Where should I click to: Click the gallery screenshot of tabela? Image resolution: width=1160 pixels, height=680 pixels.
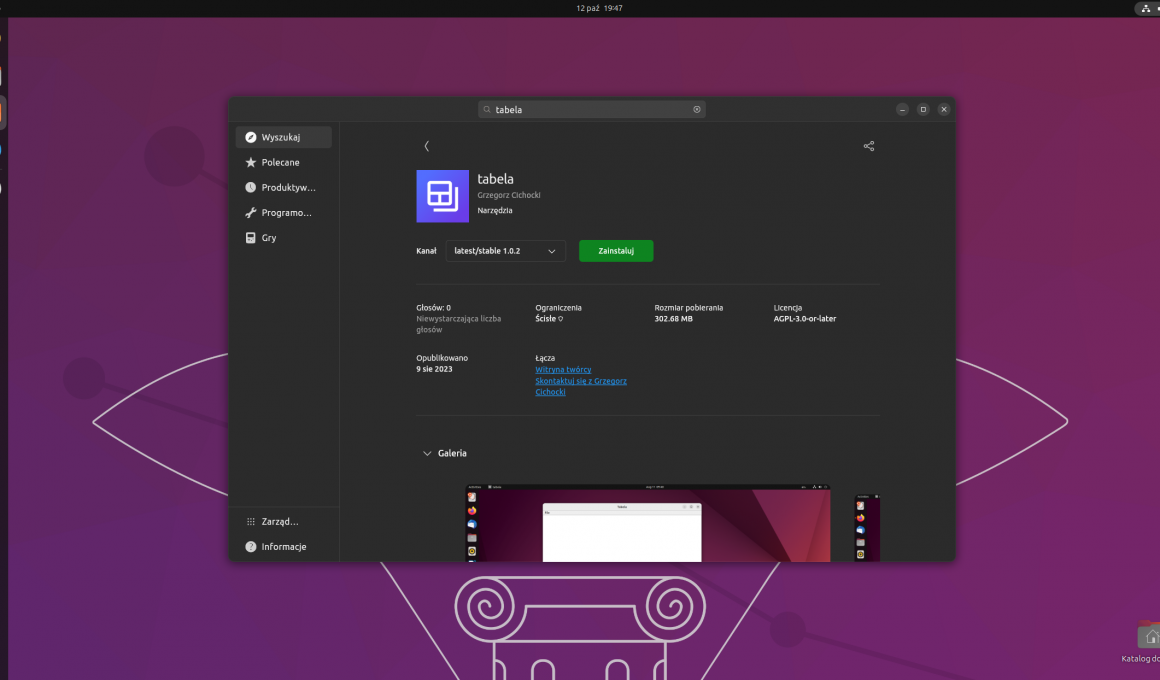(648, 523)
